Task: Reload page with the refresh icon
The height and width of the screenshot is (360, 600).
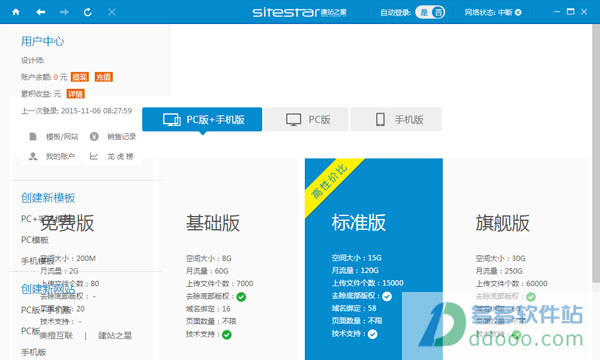Action: pos(88,12)
